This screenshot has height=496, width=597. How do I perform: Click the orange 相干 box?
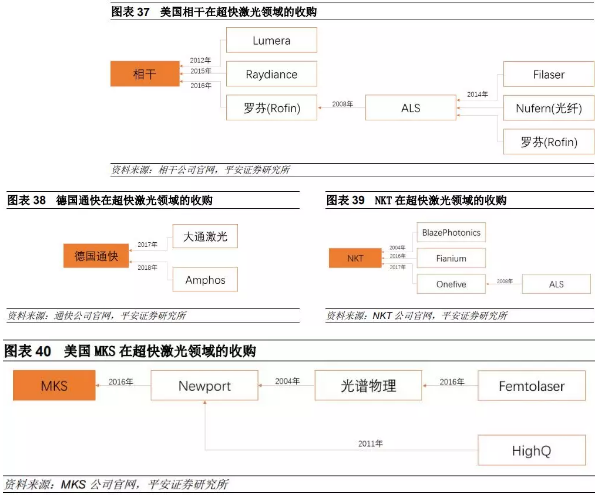point(145,73)
